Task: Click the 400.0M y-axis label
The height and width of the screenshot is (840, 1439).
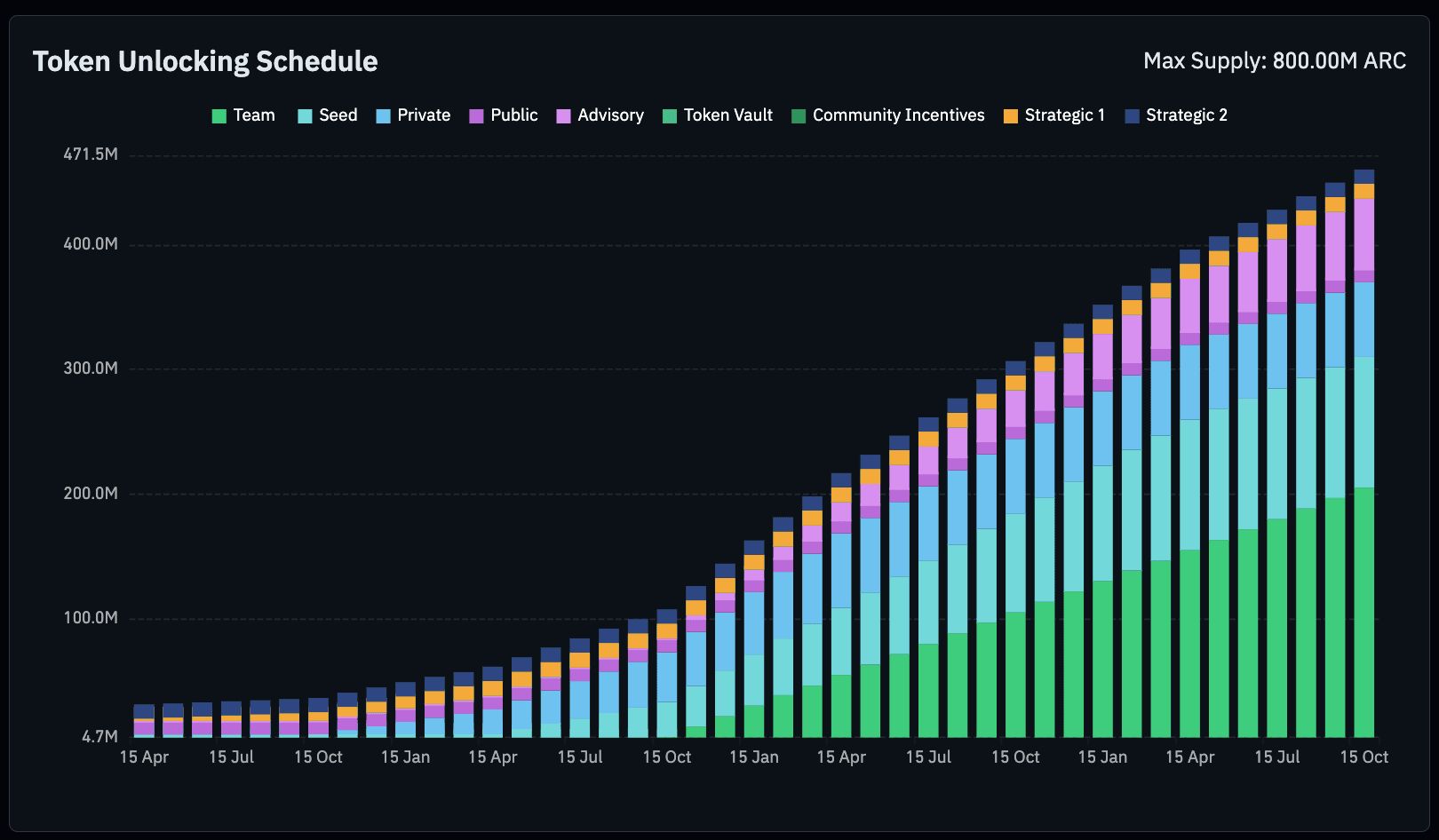Action: point(90,244)
